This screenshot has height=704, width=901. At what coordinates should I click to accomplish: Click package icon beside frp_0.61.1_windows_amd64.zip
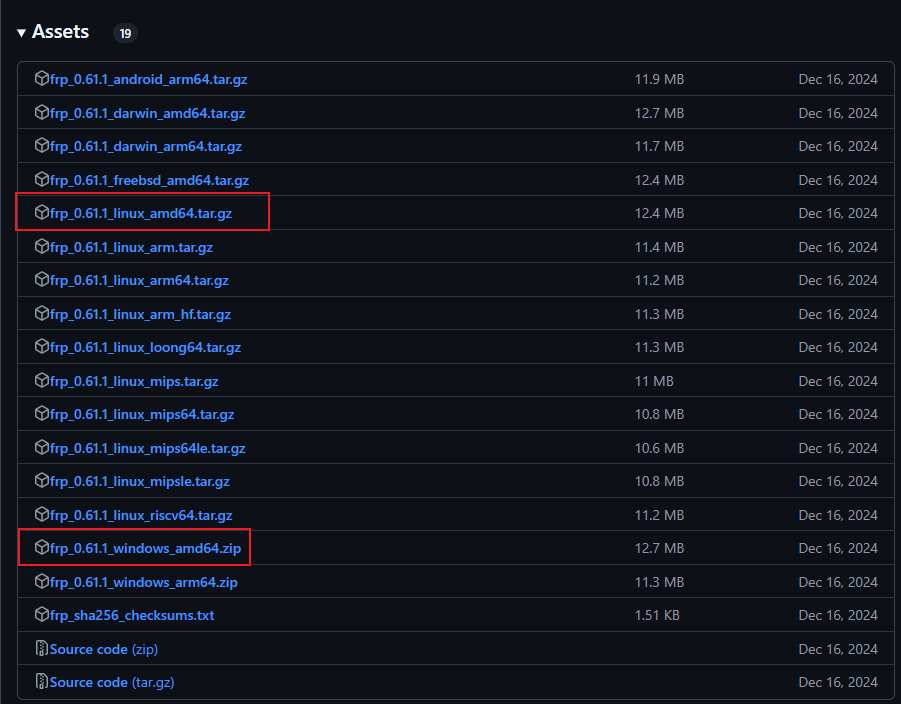[41, 548]
